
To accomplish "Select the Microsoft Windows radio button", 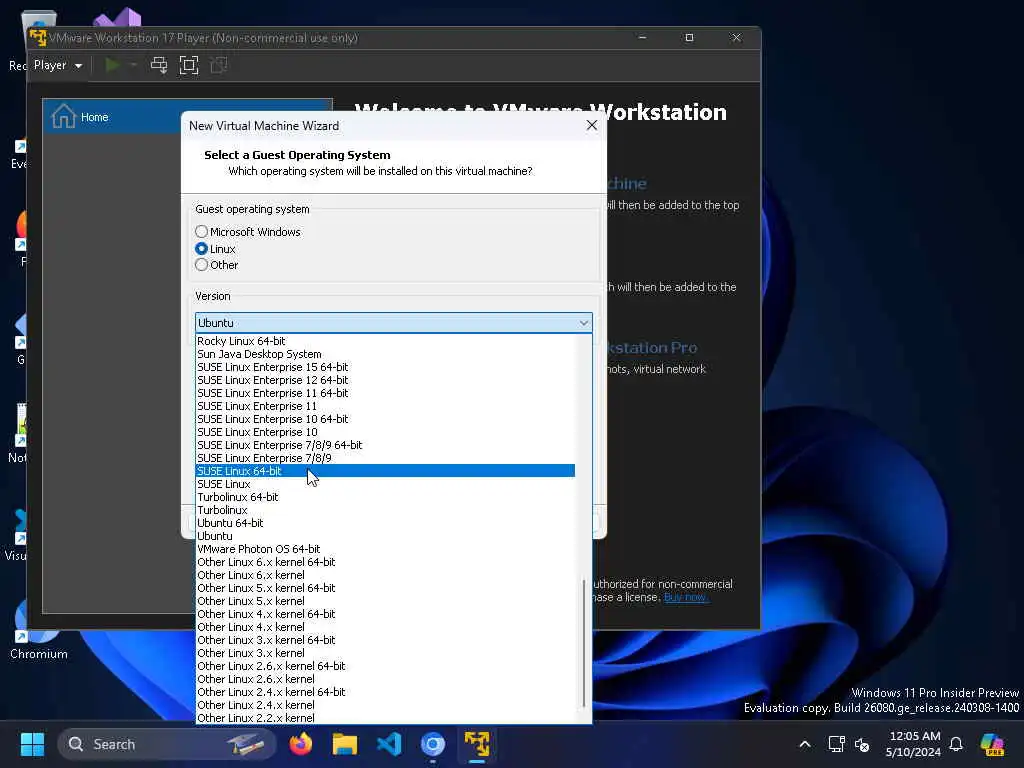I will click(x=248, y=232).
